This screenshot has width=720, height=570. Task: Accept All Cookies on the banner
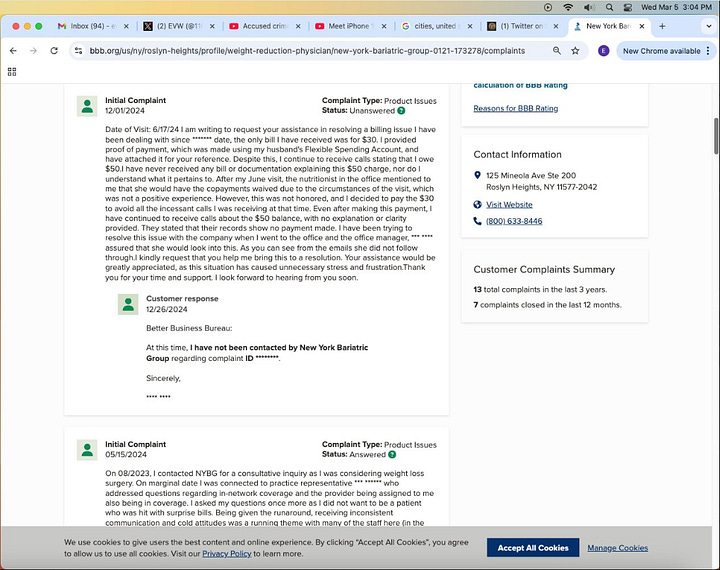(533, 548)
